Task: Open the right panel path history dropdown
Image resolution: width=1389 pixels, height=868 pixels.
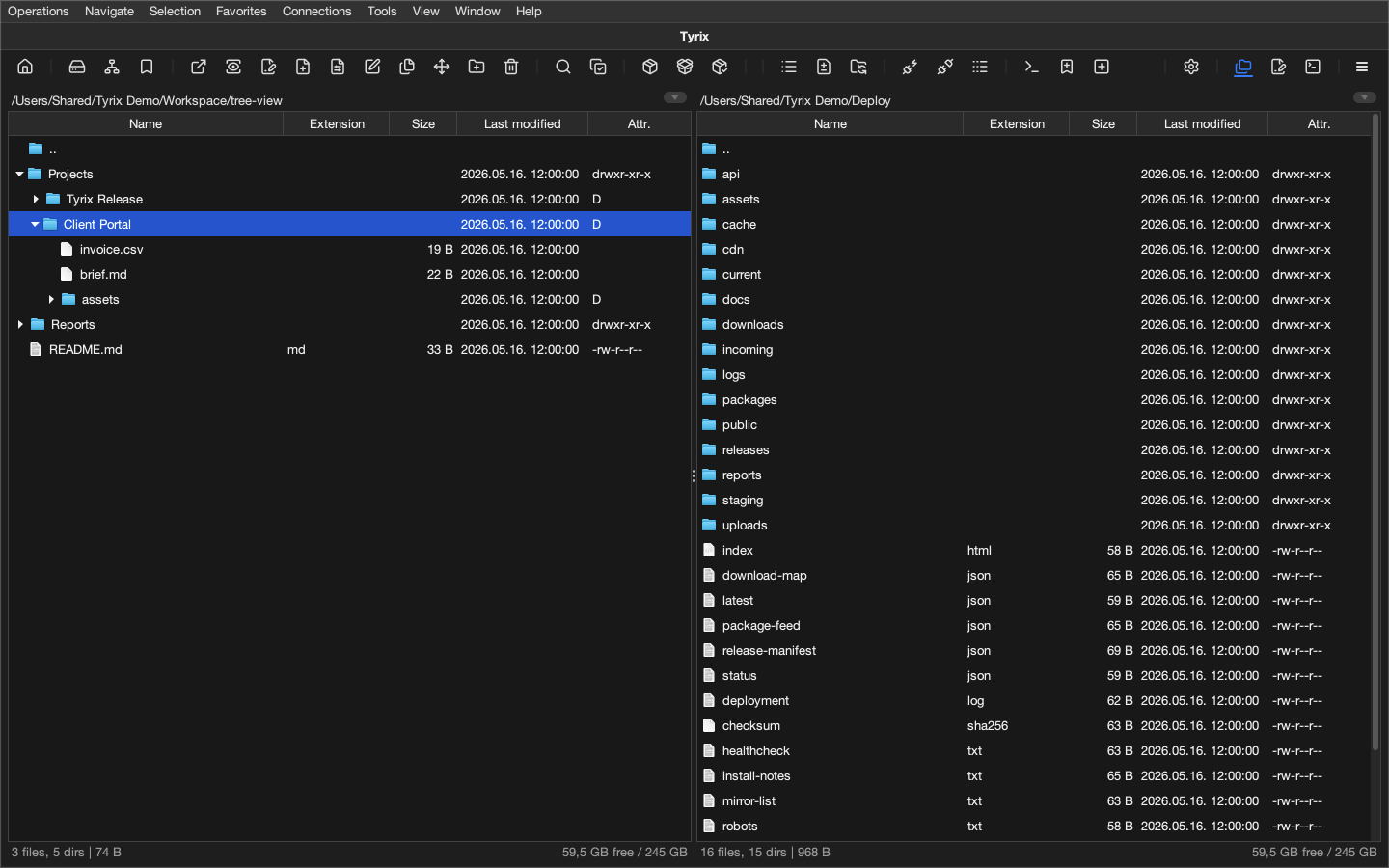Action: (x=1364, y=97)
